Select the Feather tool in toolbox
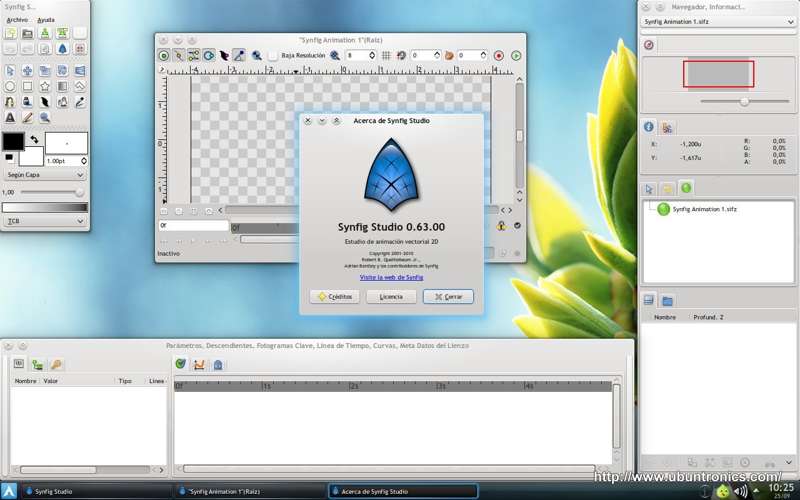The height and width of the screenshot is (500, 800). click(45, 102)
